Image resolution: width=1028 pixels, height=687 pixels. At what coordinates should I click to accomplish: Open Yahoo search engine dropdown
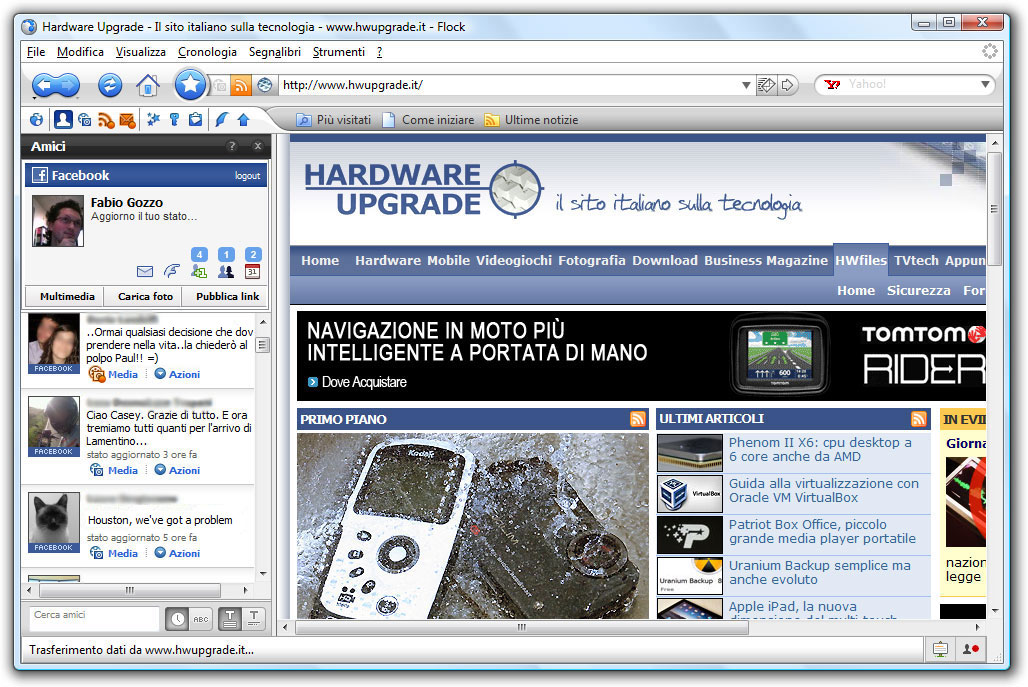pyautogui.click(x=985, y=85)
